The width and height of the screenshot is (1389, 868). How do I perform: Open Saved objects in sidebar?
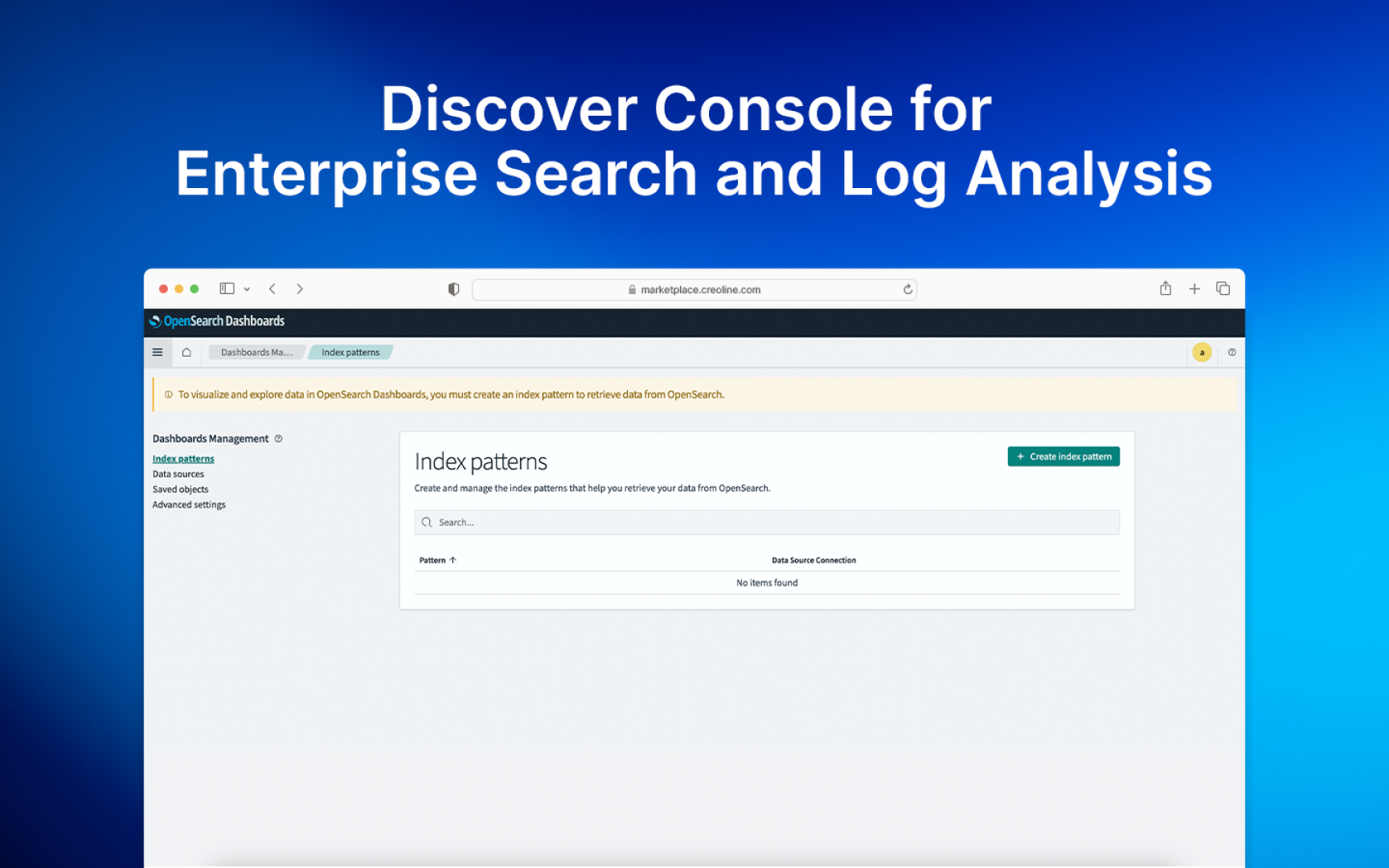pyautogui.click(x=180, y=489)
